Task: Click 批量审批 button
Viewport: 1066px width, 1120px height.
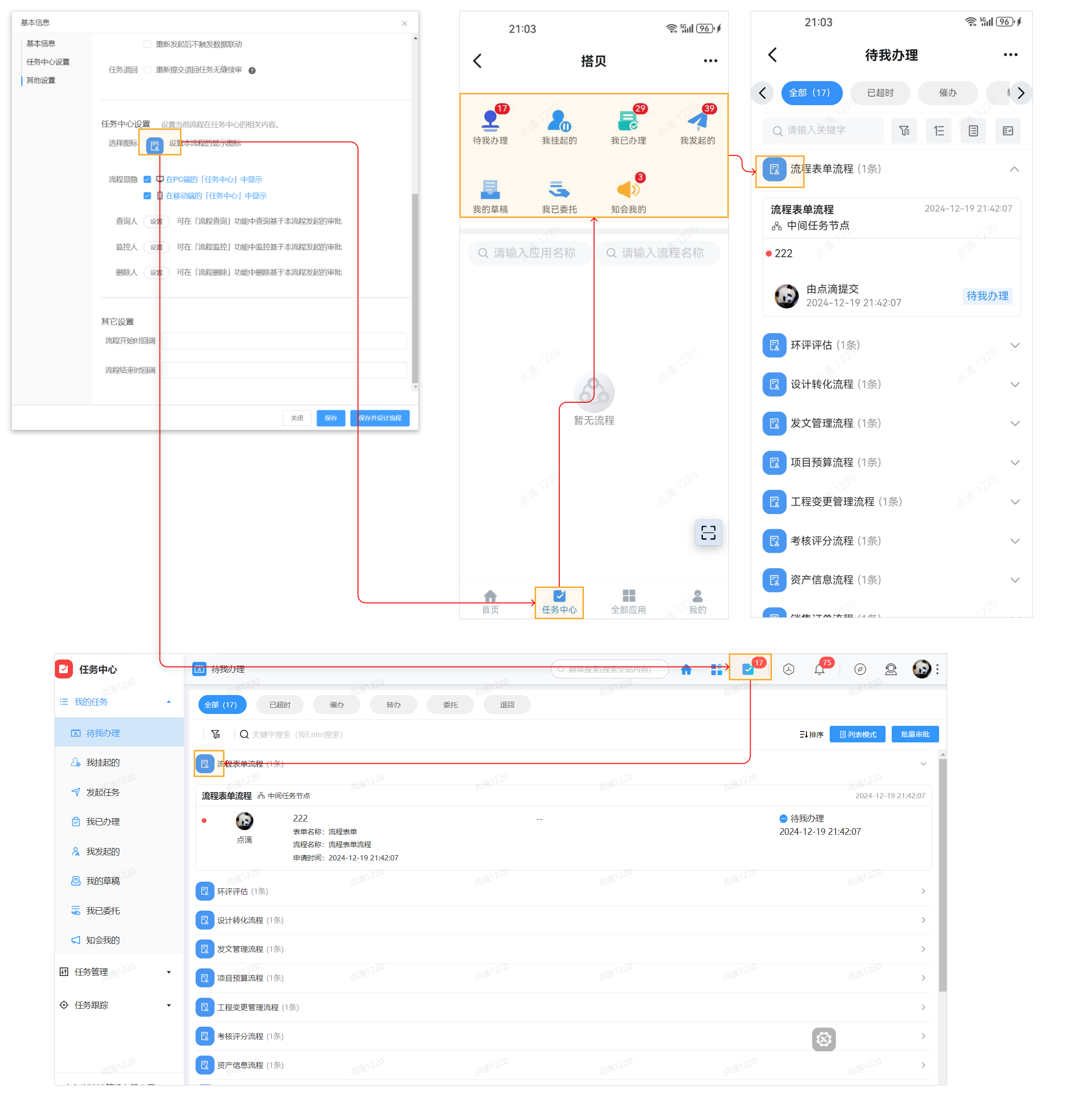Action: (x=914, y=734)
